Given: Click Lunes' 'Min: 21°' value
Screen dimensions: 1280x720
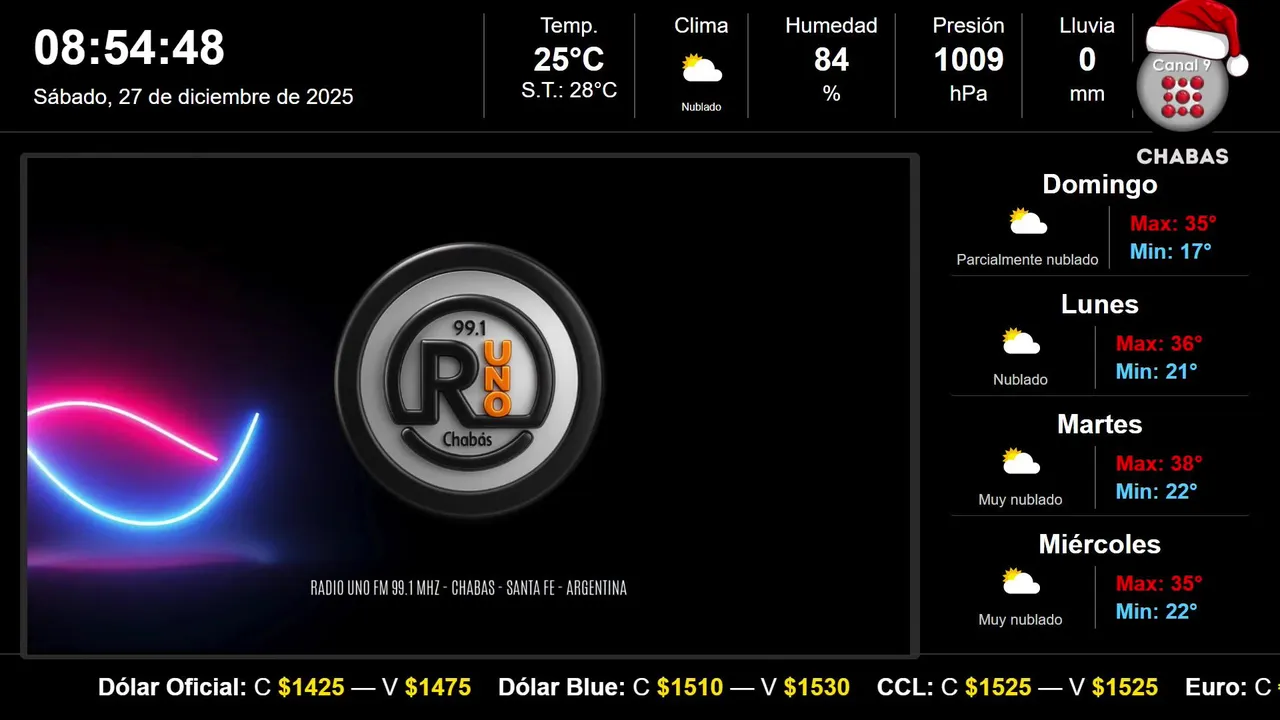Looking at the screenshot, I should 1157,372.
